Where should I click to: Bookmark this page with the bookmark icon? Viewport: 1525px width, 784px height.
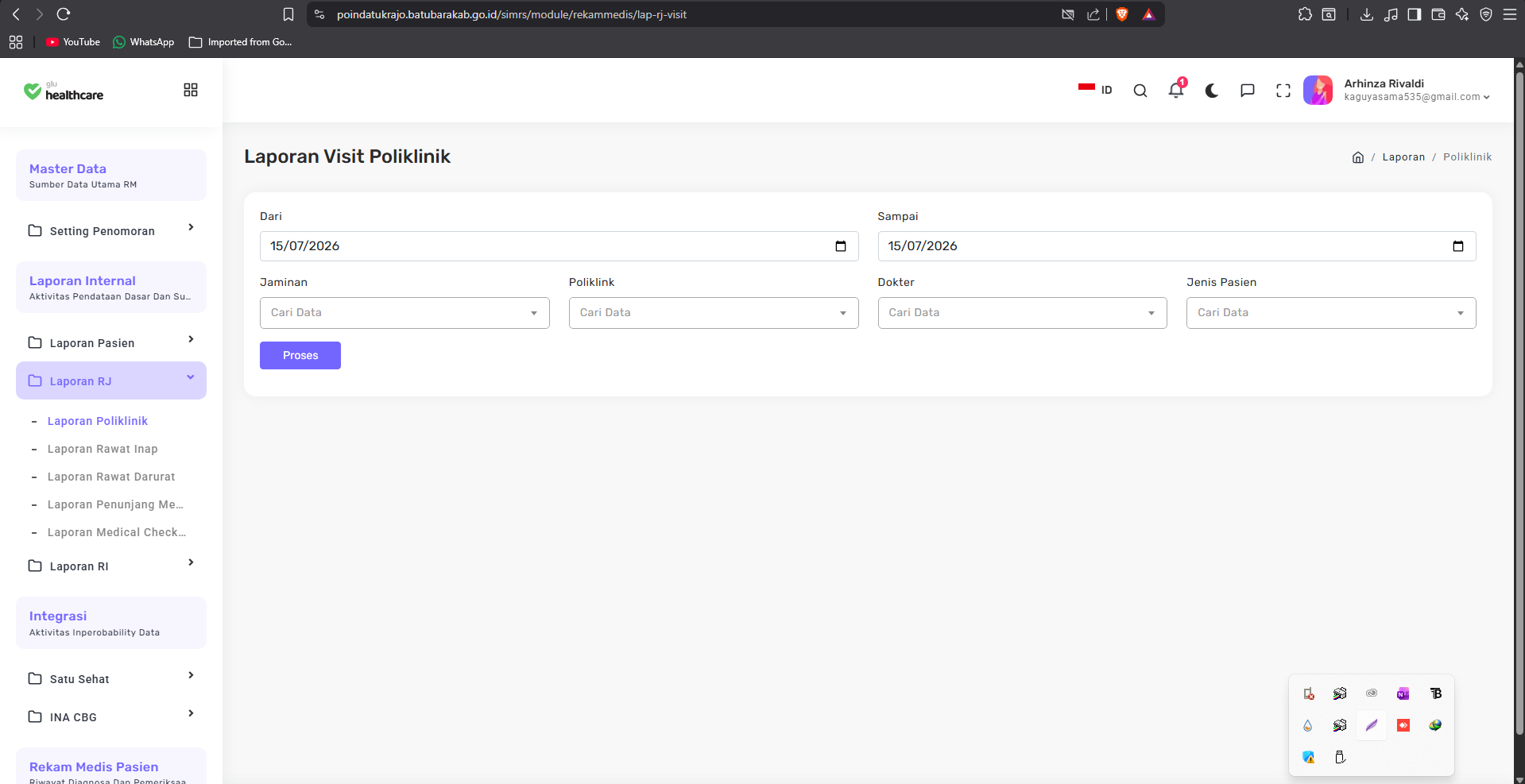(x=288, y=14)
